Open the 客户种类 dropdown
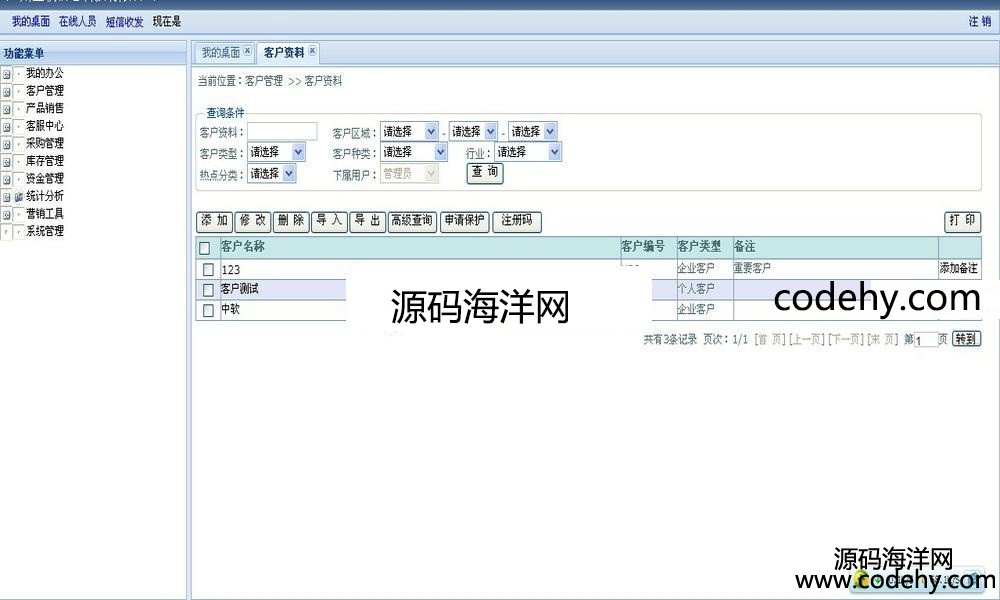This screenshot has width=1000, height=600. click(x=413, y=152)
